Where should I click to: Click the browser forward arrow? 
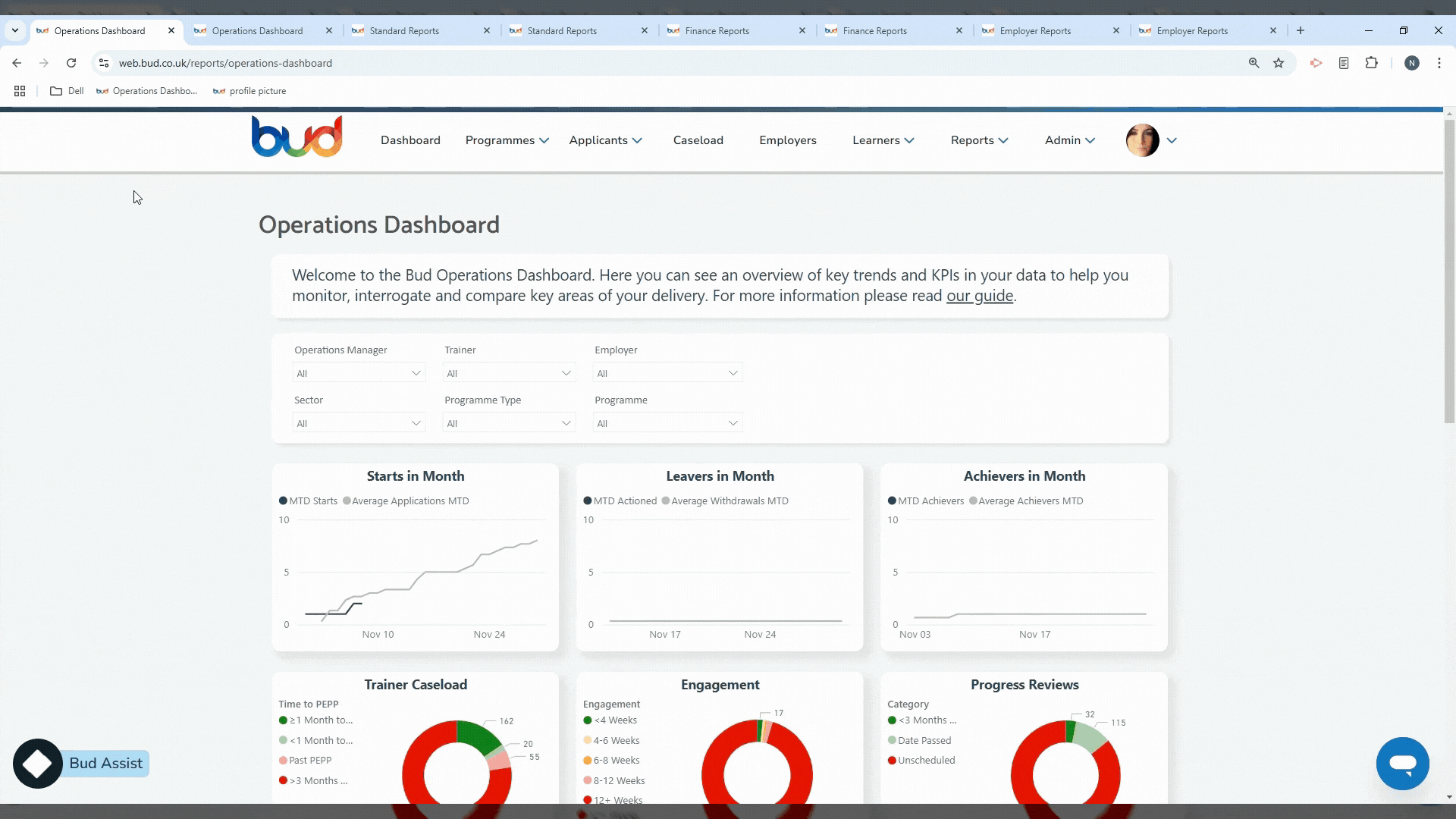click(44, 63)
